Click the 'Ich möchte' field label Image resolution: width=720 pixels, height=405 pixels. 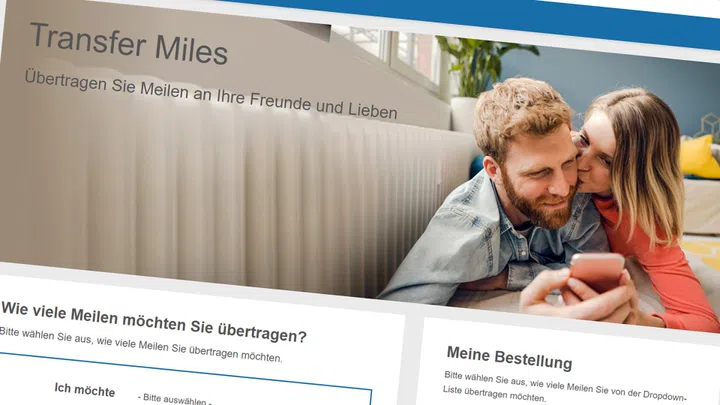[x=84, y=390]
